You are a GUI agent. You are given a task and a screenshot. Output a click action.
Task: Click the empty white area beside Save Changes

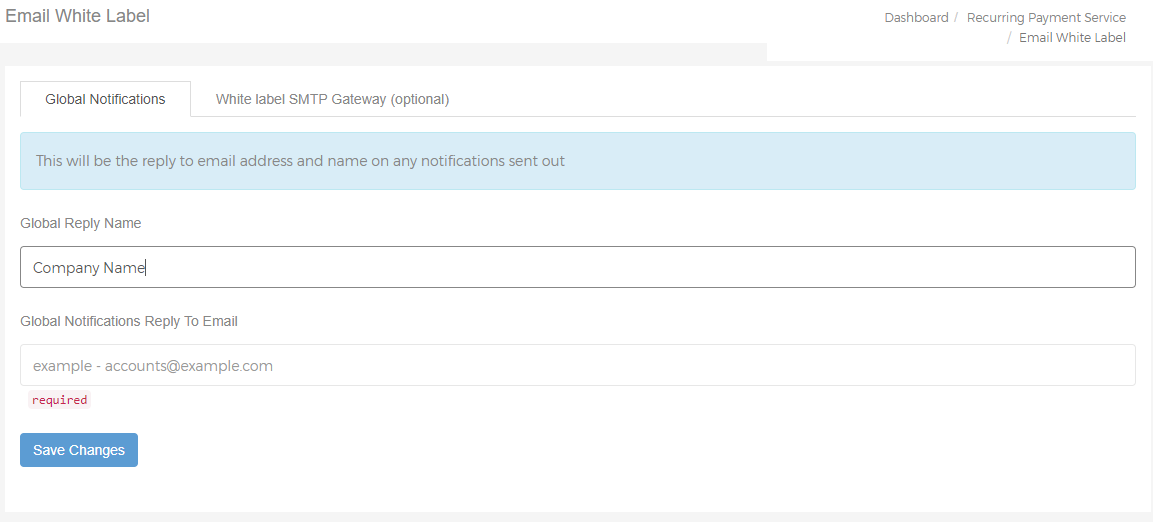pyautogui.click(x=588, y=450)
